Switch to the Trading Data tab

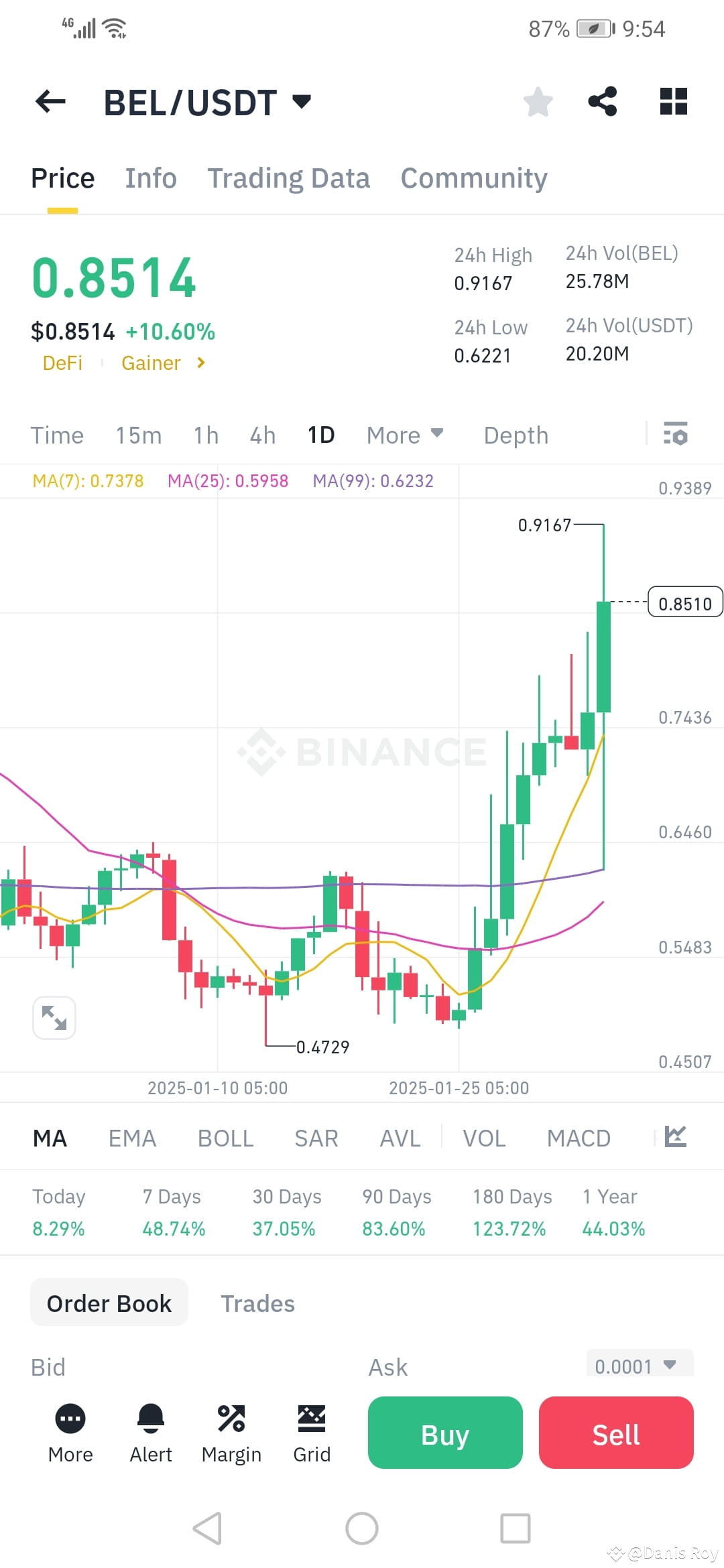(x=289, y=178)
